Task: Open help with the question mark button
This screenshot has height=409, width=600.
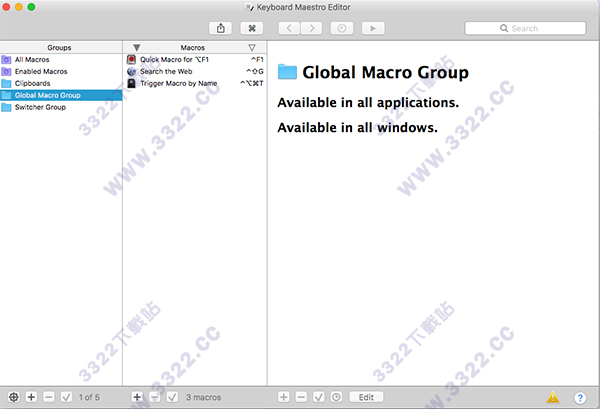Action: tap(579, 397)
